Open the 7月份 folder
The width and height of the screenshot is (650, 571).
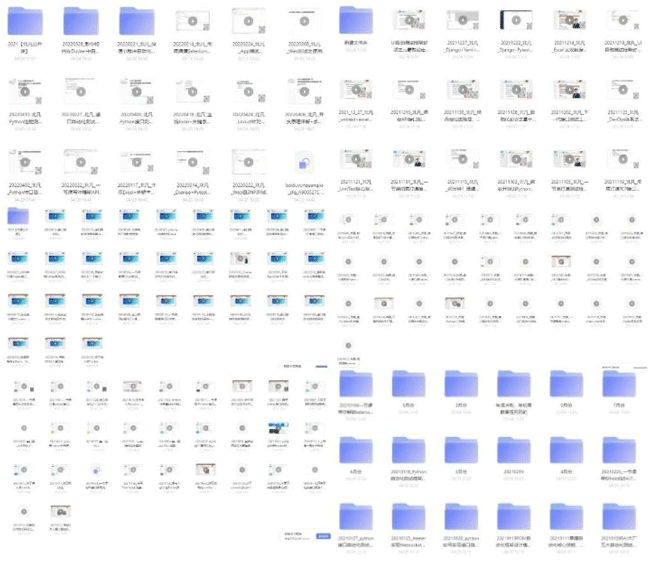tap(619, 384)
